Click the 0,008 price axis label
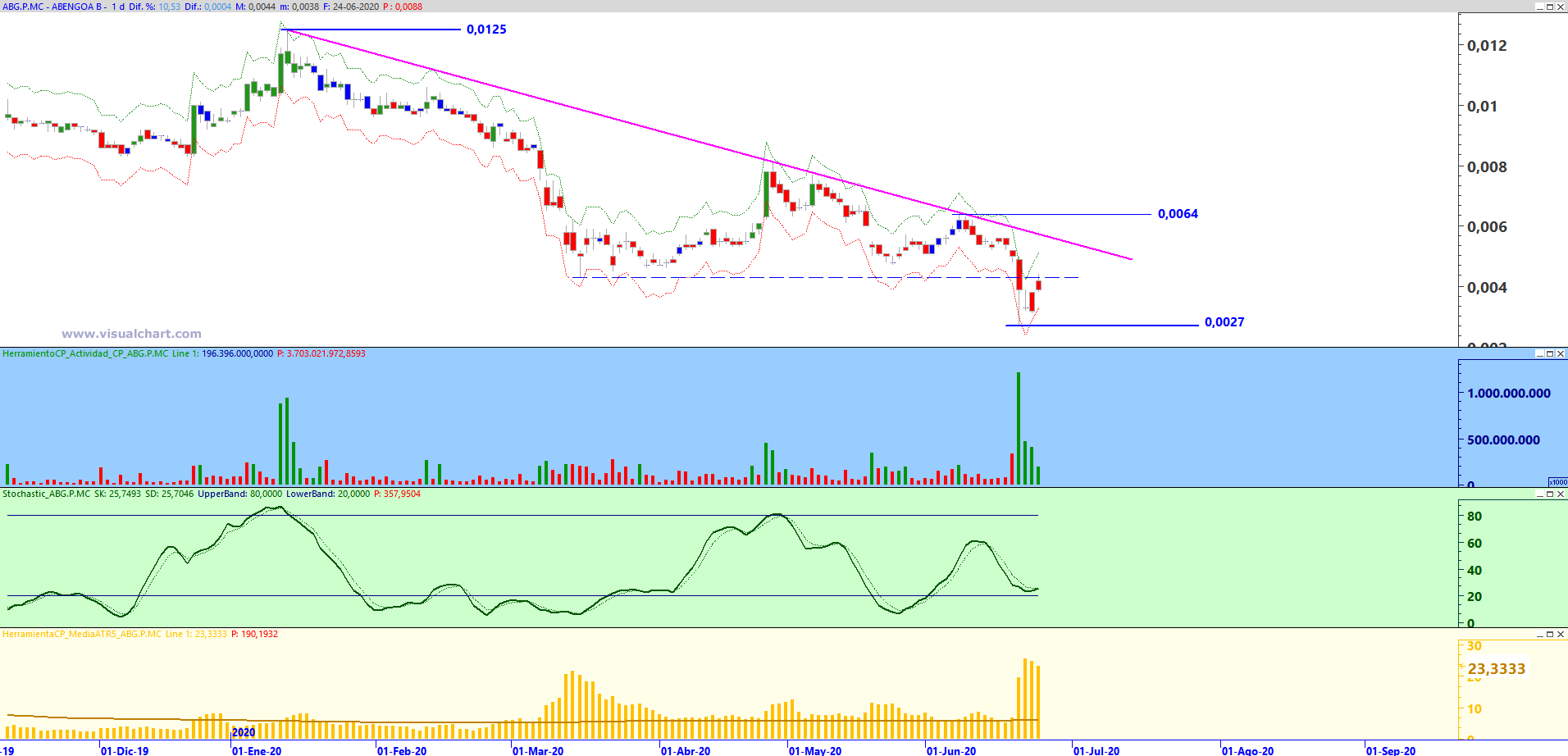1568x756 pixels. tap(1487, 167)
